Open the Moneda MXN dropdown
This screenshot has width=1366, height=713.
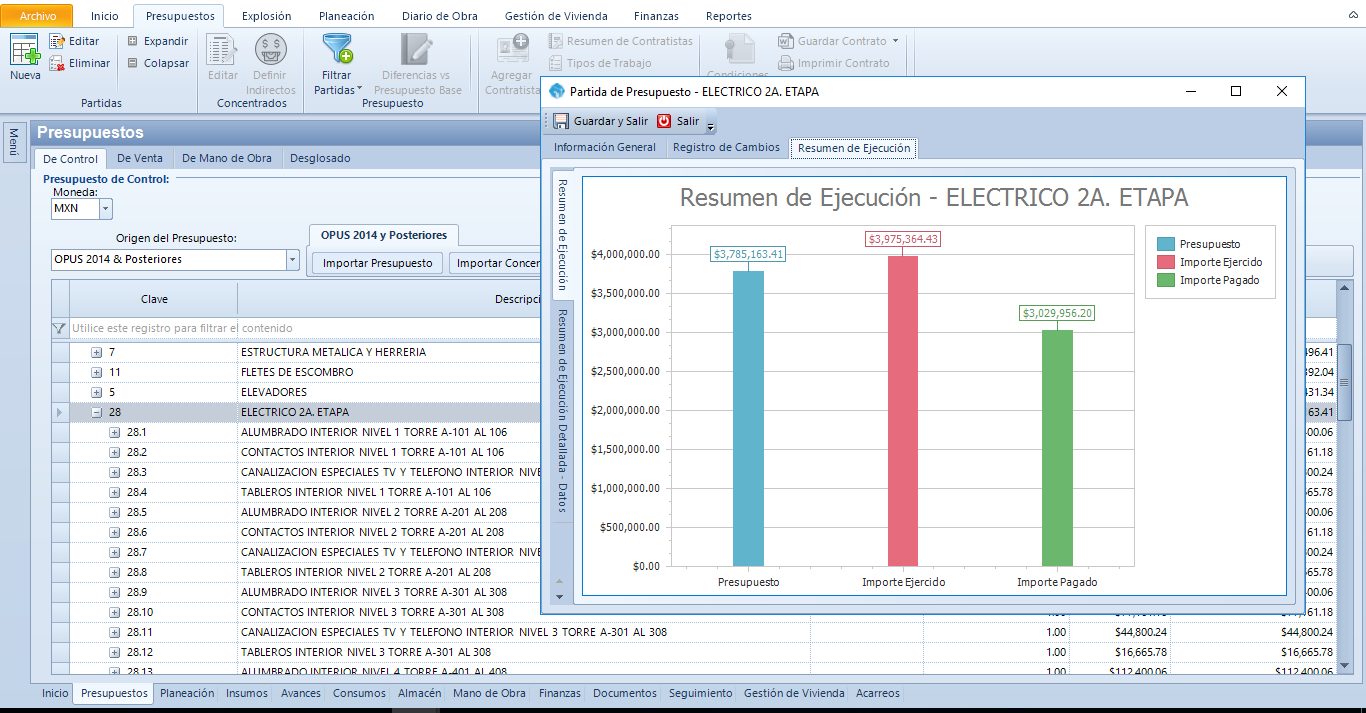(106, 209)
